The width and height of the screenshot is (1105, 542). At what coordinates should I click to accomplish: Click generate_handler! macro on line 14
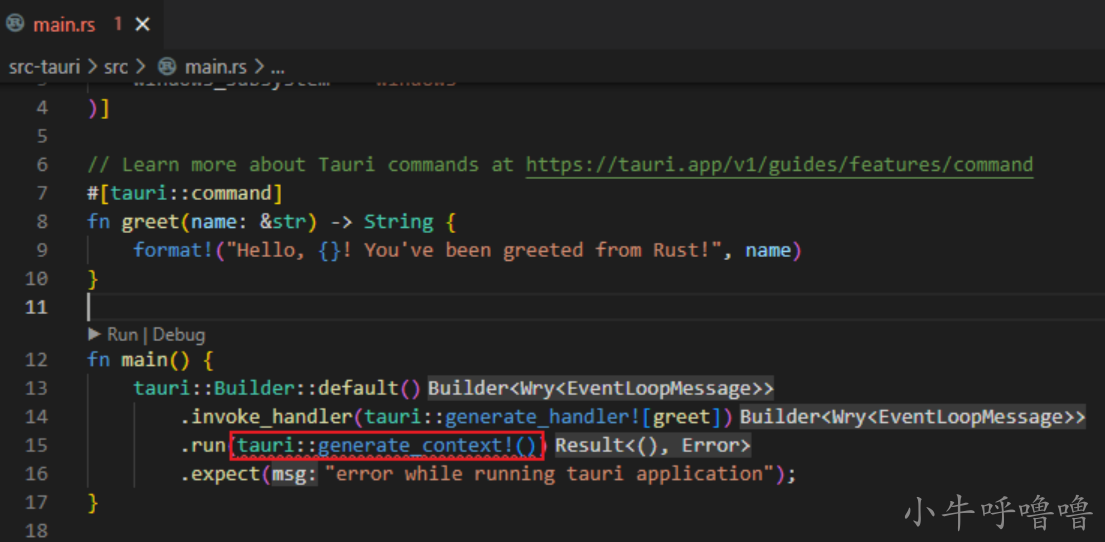pyautogui.click(x=543, y=417)
